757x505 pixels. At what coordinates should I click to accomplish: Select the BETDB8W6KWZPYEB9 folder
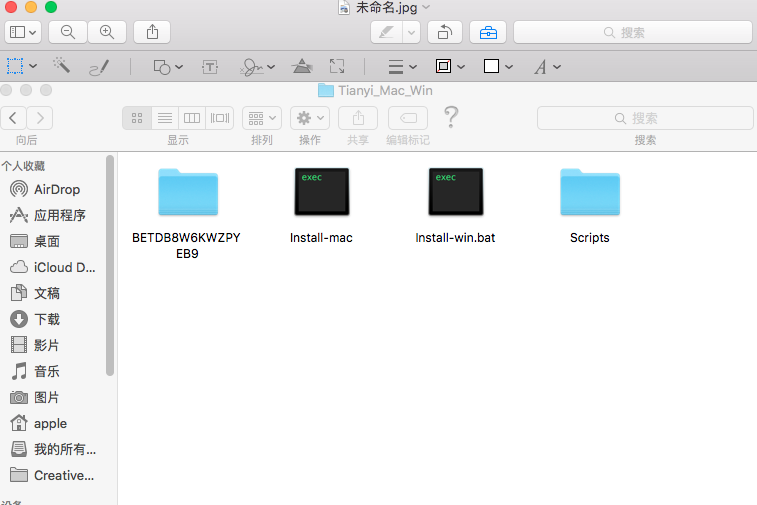188,192
